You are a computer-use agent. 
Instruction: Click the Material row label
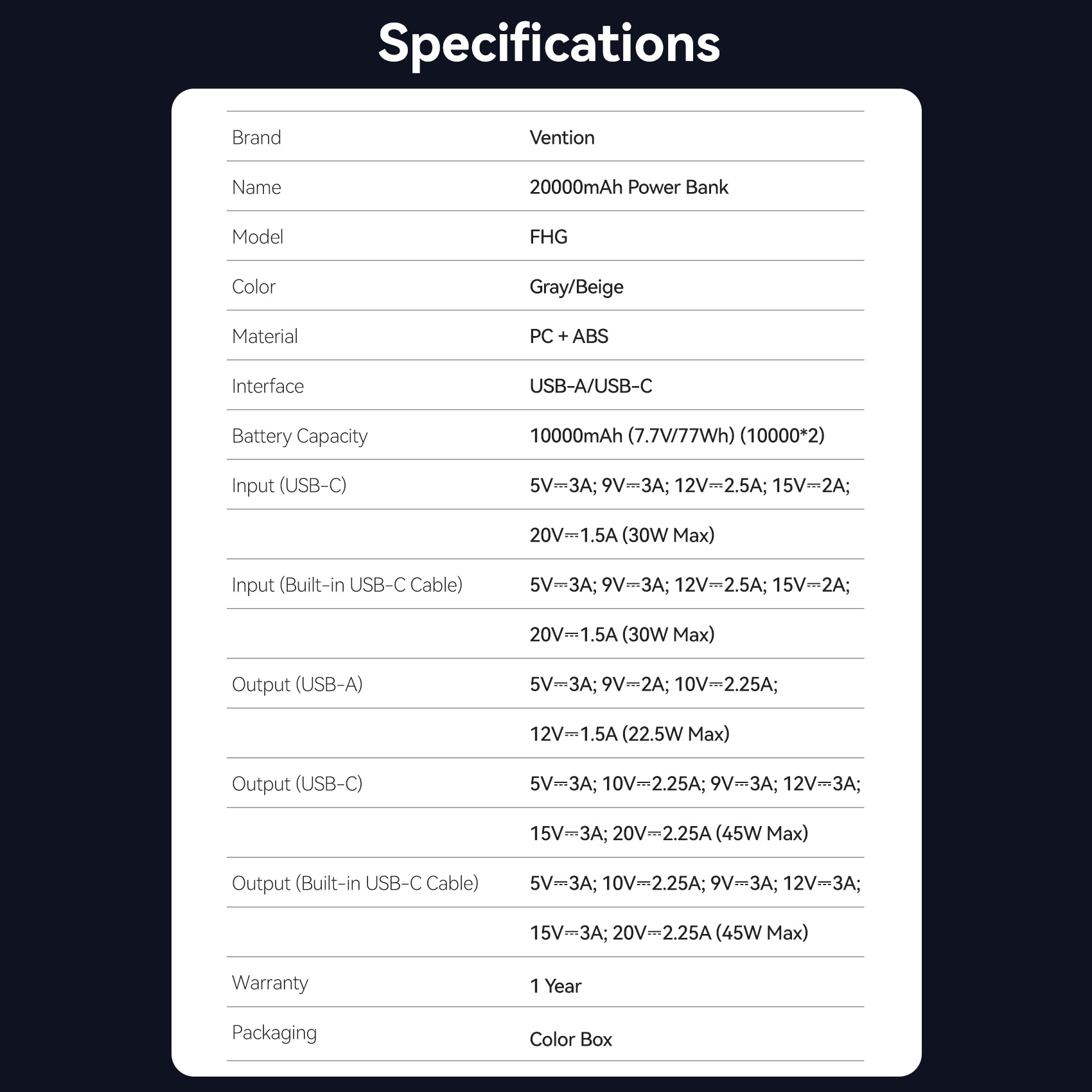265,337
